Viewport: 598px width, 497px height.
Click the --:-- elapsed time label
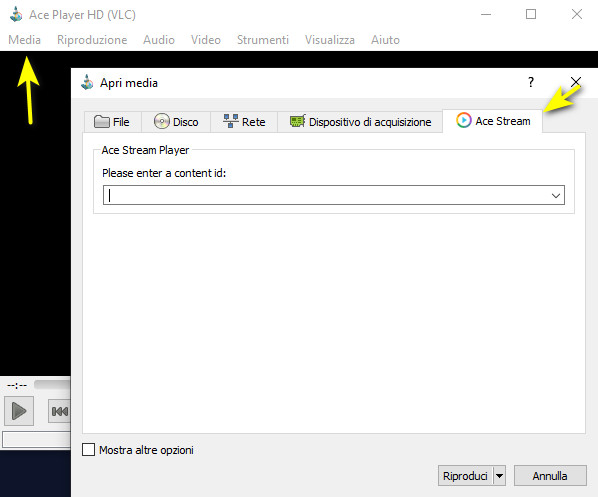tap(17, 385)
